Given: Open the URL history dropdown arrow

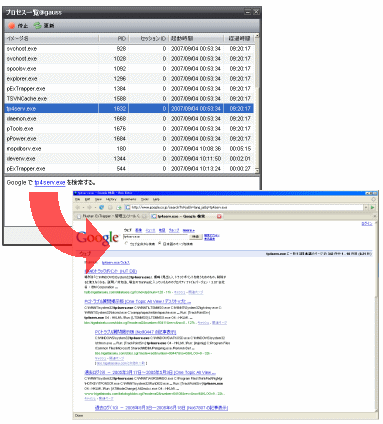Looking at the screenshot, I should click(x=366, y=207).
